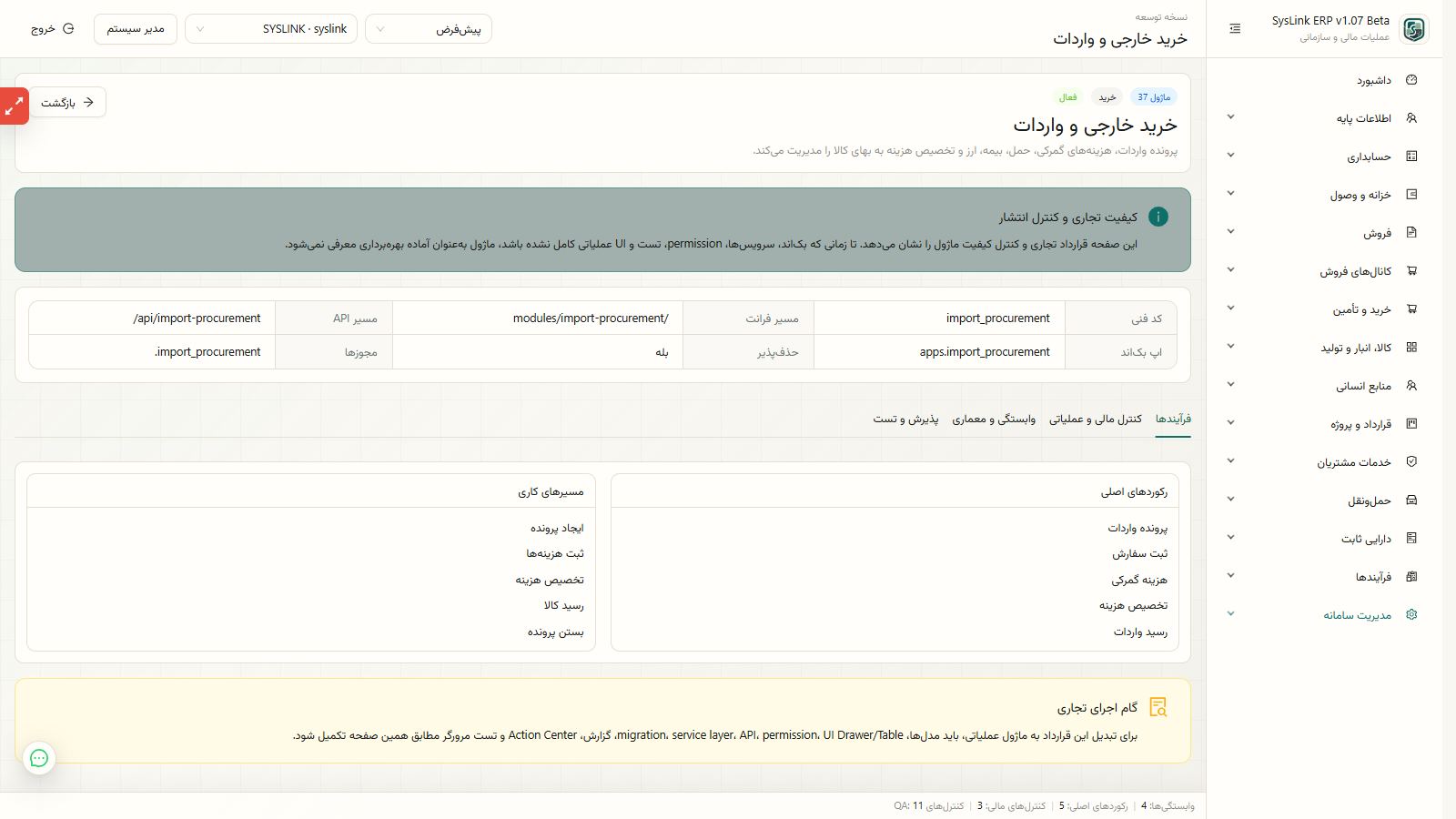
Task: Expand the منابع انسانی submenu chevron
Action: click(1231, 385)
